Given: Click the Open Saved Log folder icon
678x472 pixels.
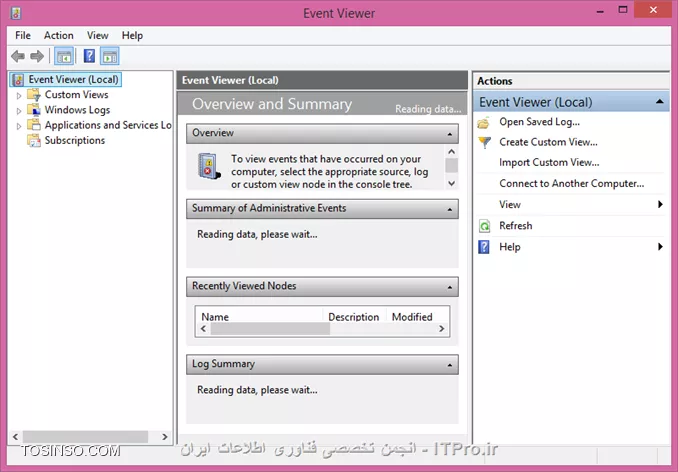Looking at the screenshot, I should click(x=484, y=123).
